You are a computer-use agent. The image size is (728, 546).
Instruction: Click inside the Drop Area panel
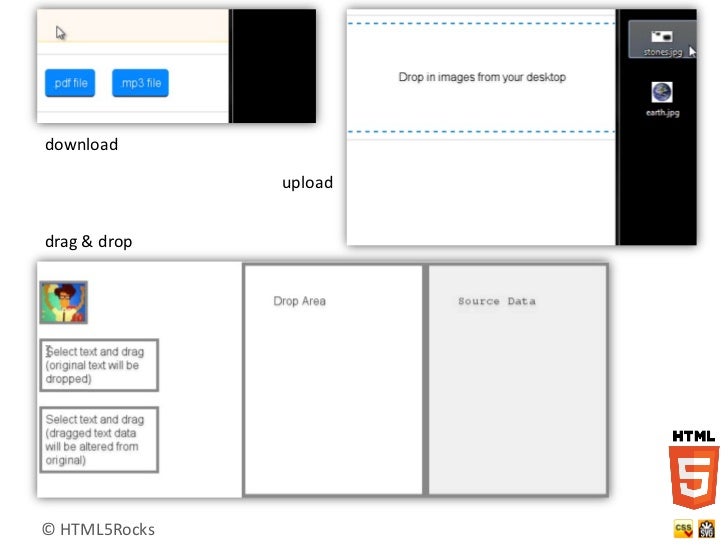coord(333,379)
